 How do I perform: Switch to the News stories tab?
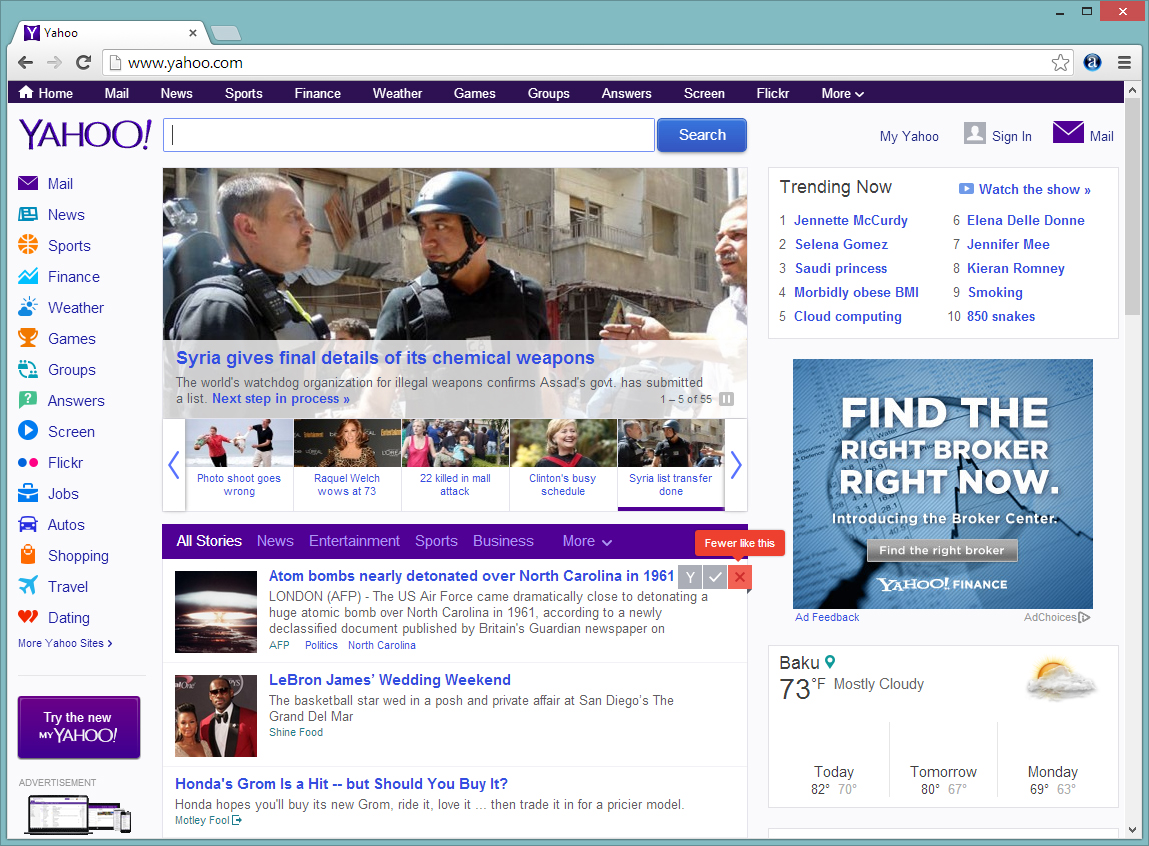pos(275,541)
